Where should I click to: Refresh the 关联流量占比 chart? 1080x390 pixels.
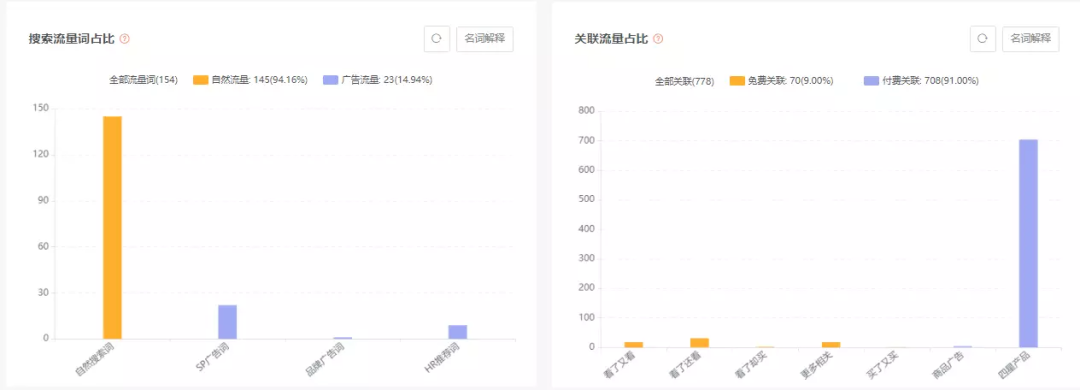[x=983, y=39]
